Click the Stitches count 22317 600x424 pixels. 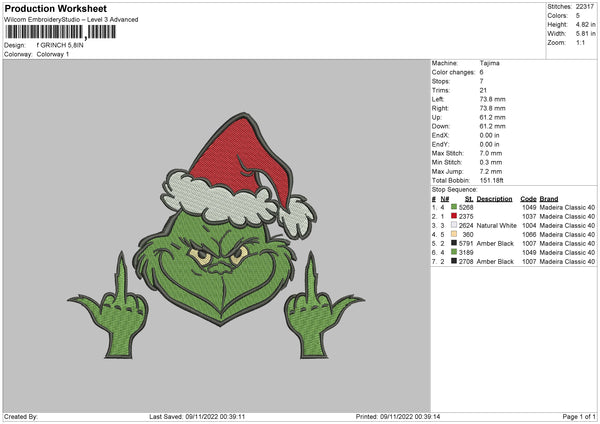click(585, 7)
